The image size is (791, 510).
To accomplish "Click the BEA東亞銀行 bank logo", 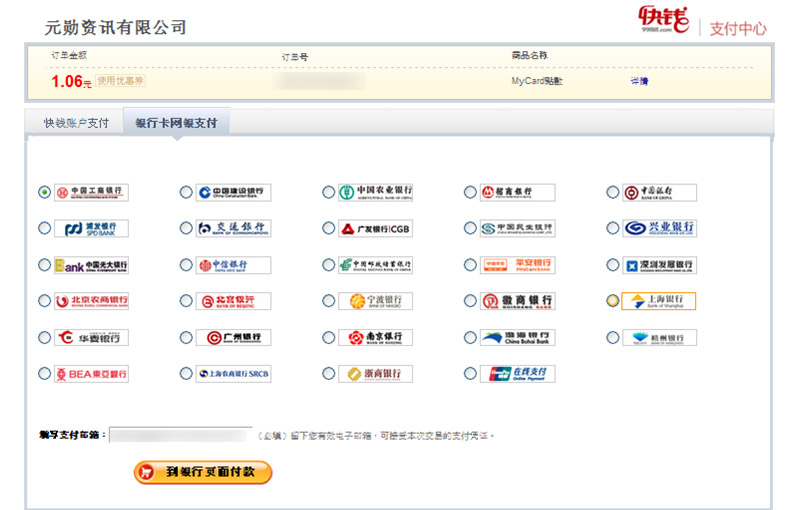I will [91, 374].
